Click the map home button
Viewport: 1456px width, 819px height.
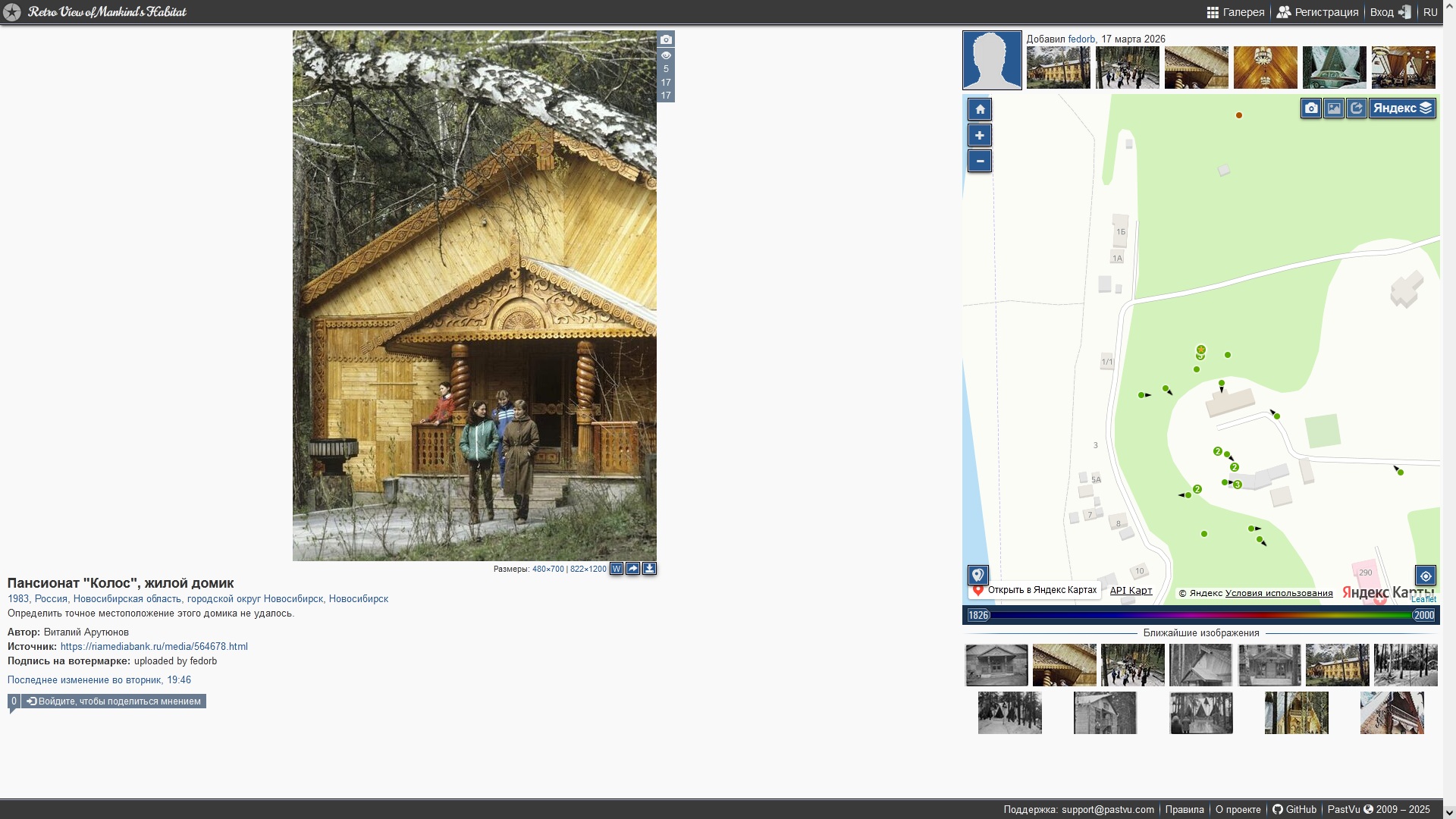(x=980, y=109)
